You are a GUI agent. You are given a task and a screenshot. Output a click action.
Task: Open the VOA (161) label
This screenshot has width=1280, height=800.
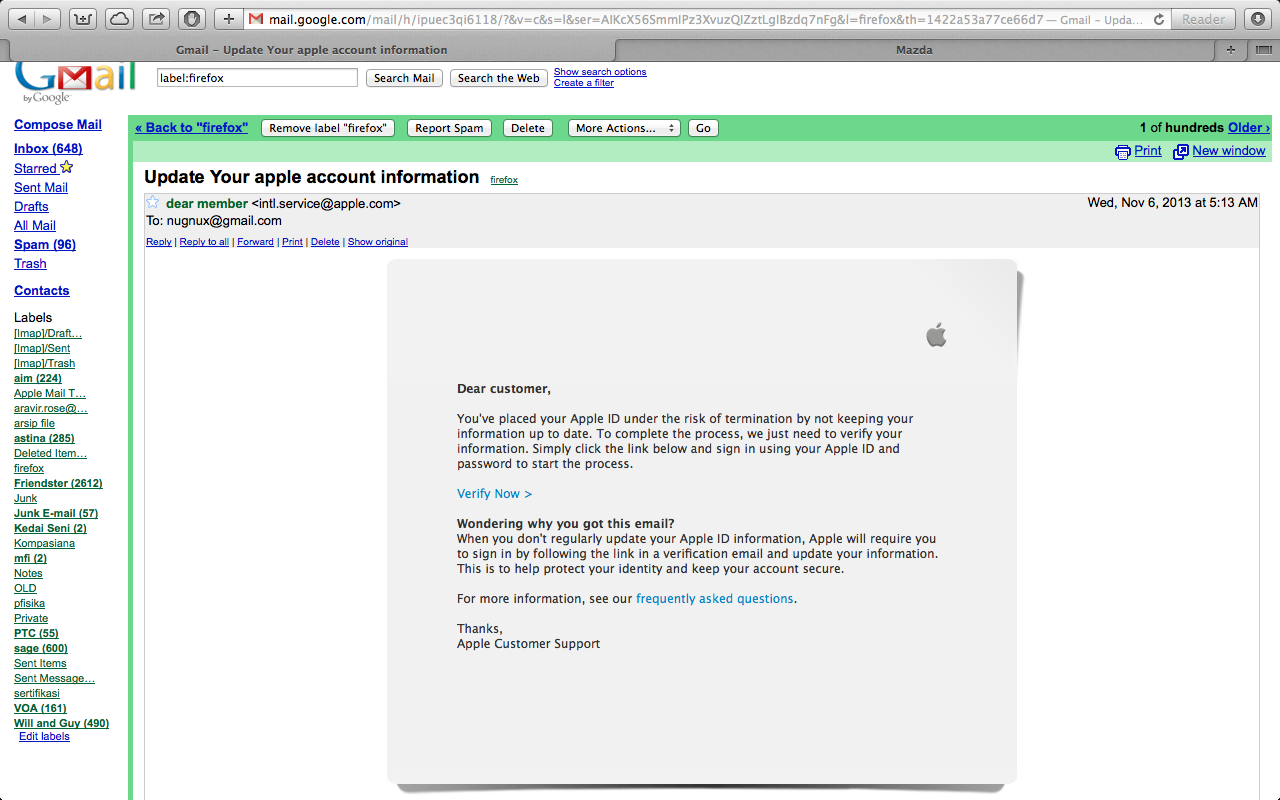40,708
